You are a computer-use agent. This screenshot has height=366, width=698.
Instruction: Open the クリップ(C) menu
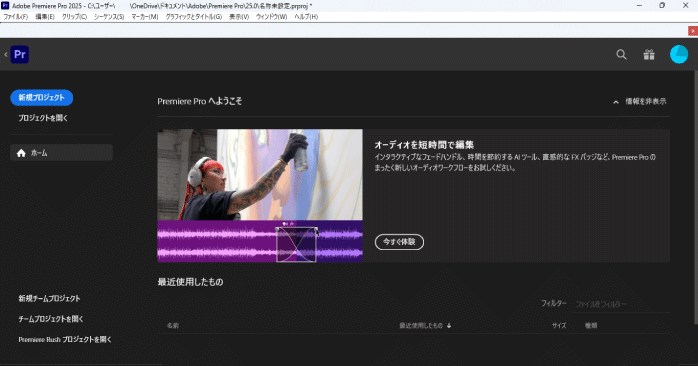(x=74, y=16)
